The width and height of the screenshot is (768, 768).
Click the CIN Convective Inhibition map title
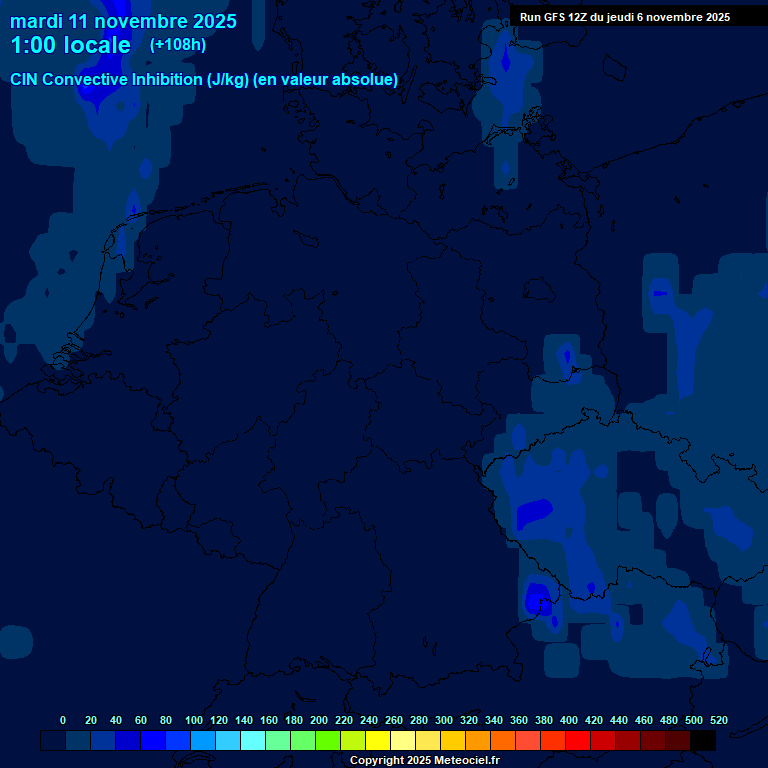(x=204, y=79)
